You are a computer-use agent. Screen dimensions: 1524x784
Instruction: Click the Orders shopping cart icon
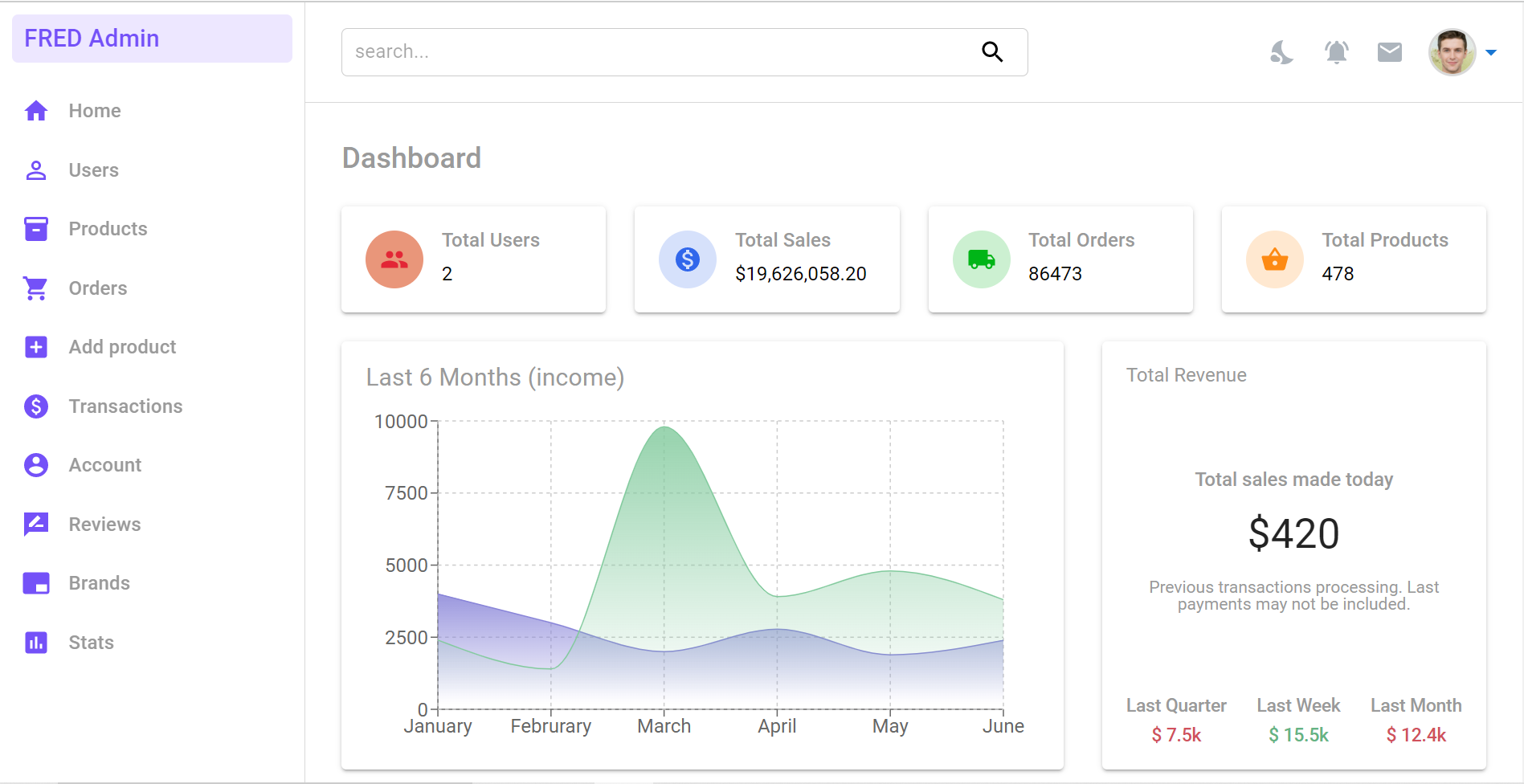(36, 288)
